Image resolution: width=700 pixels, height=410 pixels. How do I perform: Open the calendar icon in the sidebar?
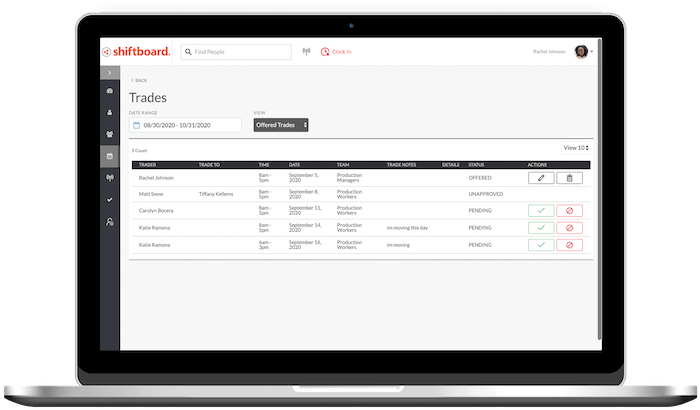click(109, 156)
